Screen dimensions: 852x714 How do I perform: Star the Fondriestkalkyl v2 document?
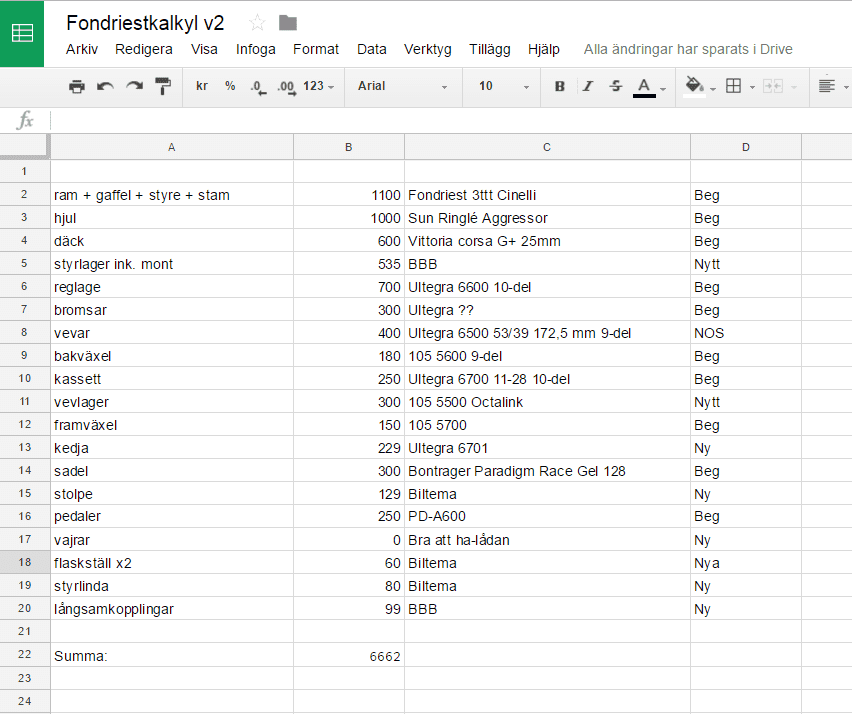(256, 23)
